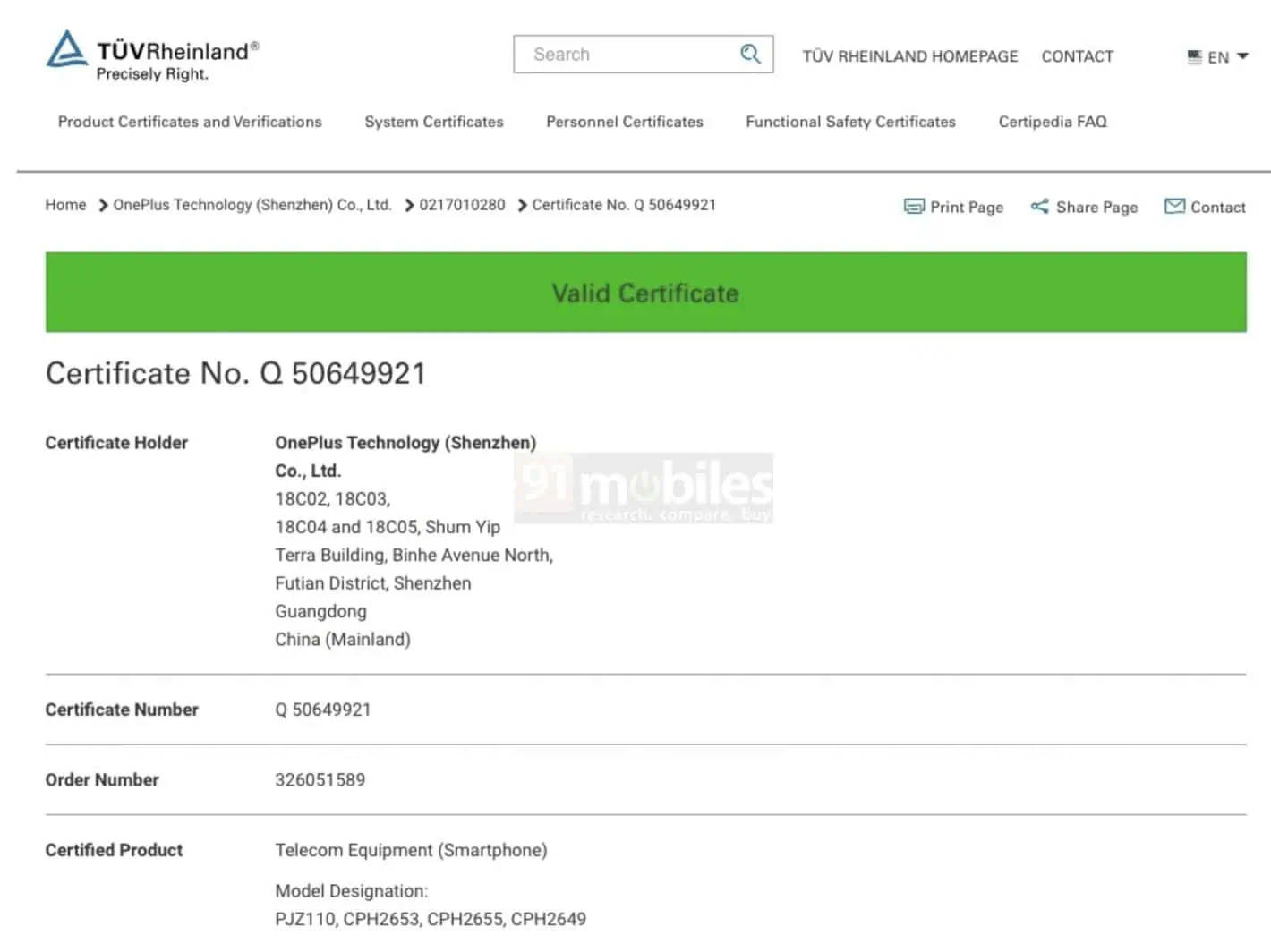Open the Certipedia FAQ page
Viewport: 1271px width, 952px height.
pyautogui.click(x=1052, y=122)
